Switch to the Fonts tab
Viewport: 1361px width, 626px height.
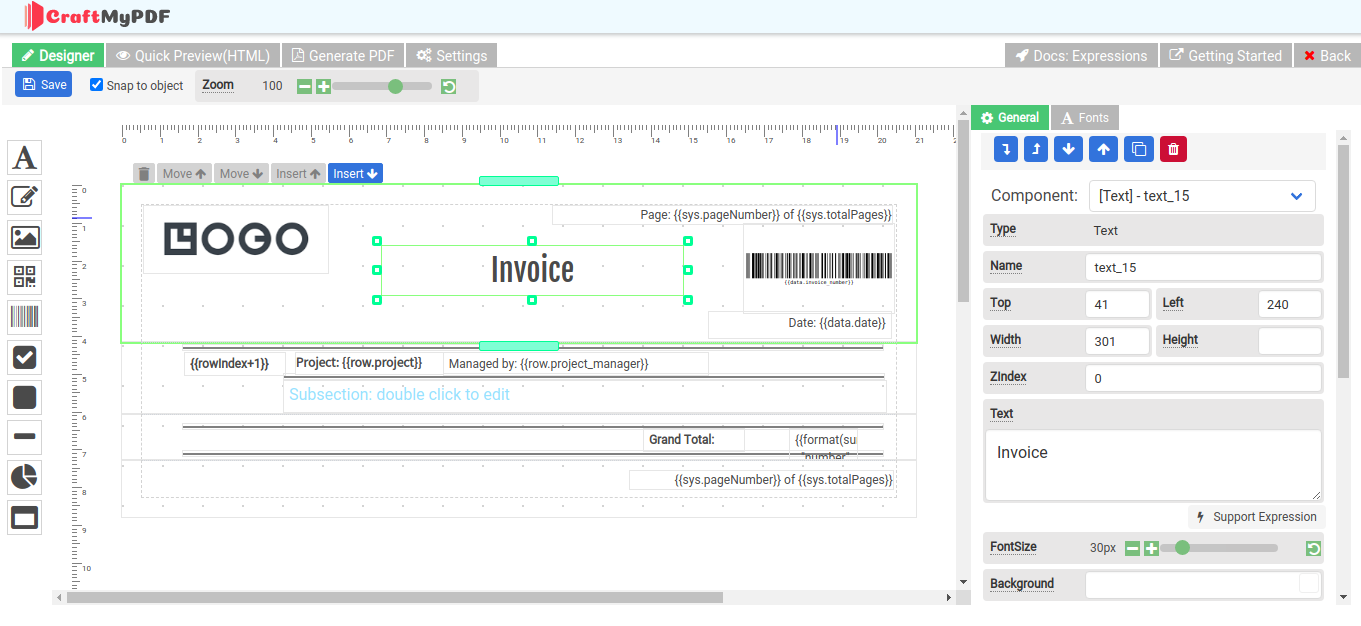pos(1085,117)
